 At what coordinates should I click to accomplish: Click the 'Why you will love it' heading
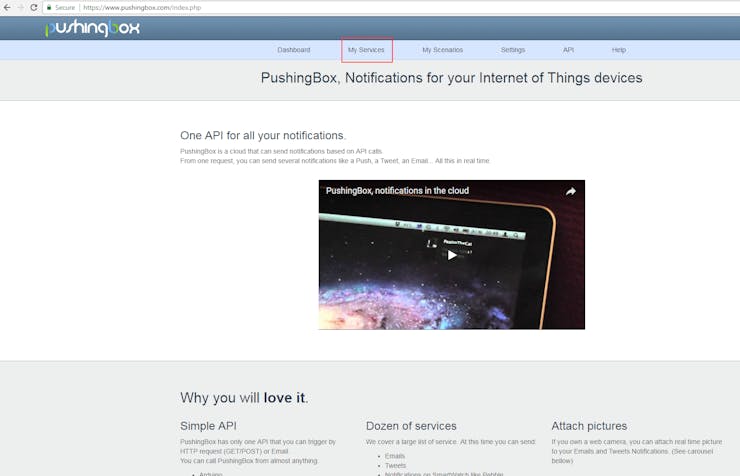click(x=244, y=398)
